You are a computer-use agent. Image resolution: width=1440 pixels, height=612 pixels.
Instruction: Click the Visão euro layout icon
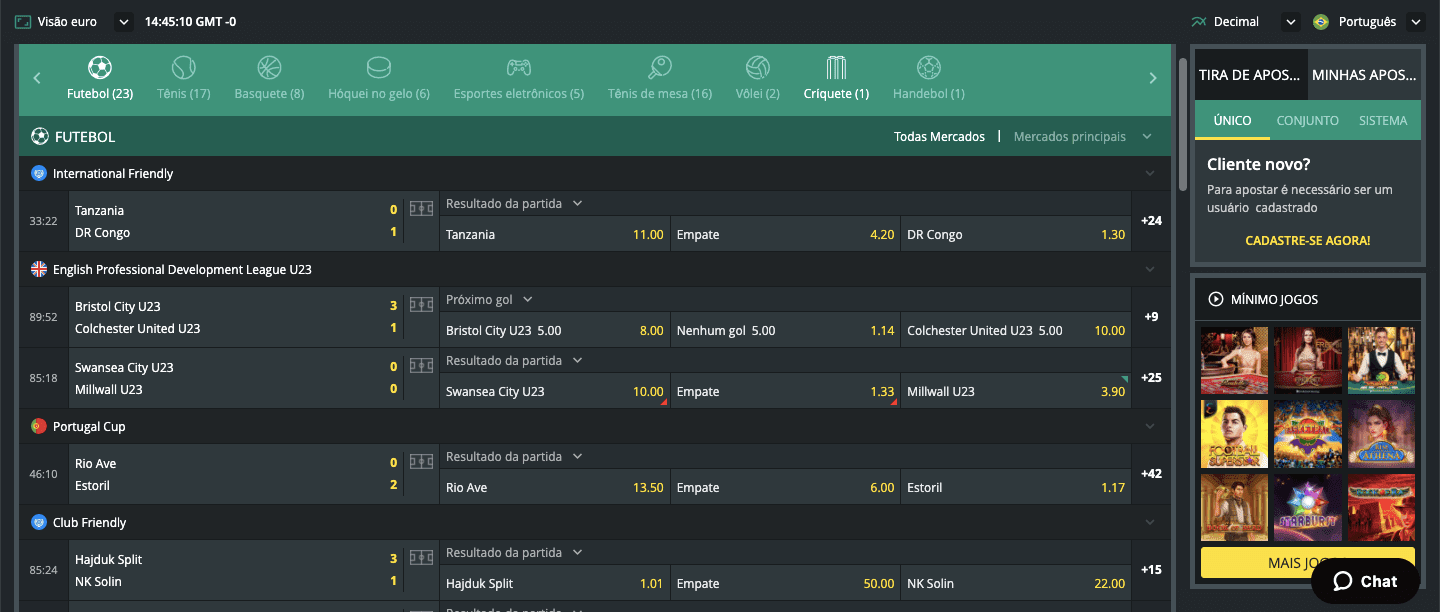tap(23, 21)
